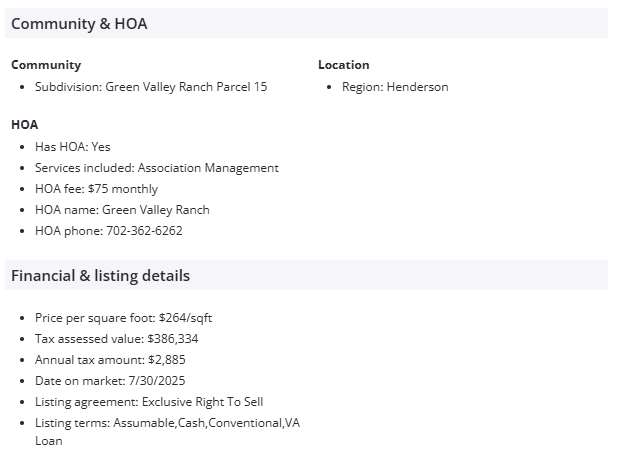Image resolution: width=638 pixels, height=453 pixels.
Task: Click HOA phone number 702-362-6262
Action: (144, 231)
